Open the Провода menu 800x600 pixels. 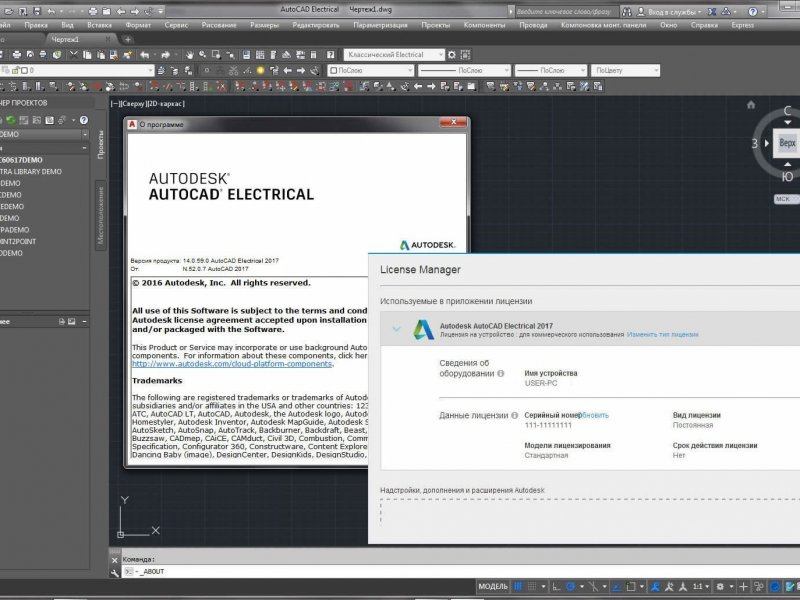click(533, 25)
